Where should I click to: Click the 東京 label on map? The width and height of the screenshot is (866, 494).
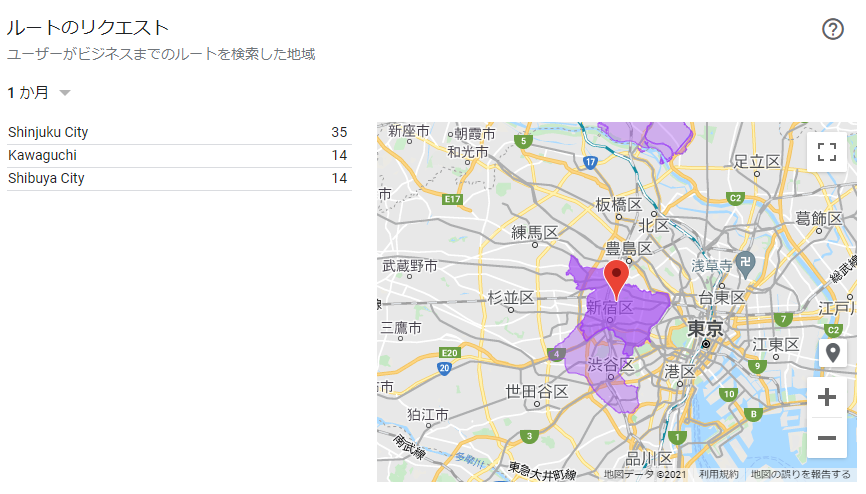click(705, 329)
